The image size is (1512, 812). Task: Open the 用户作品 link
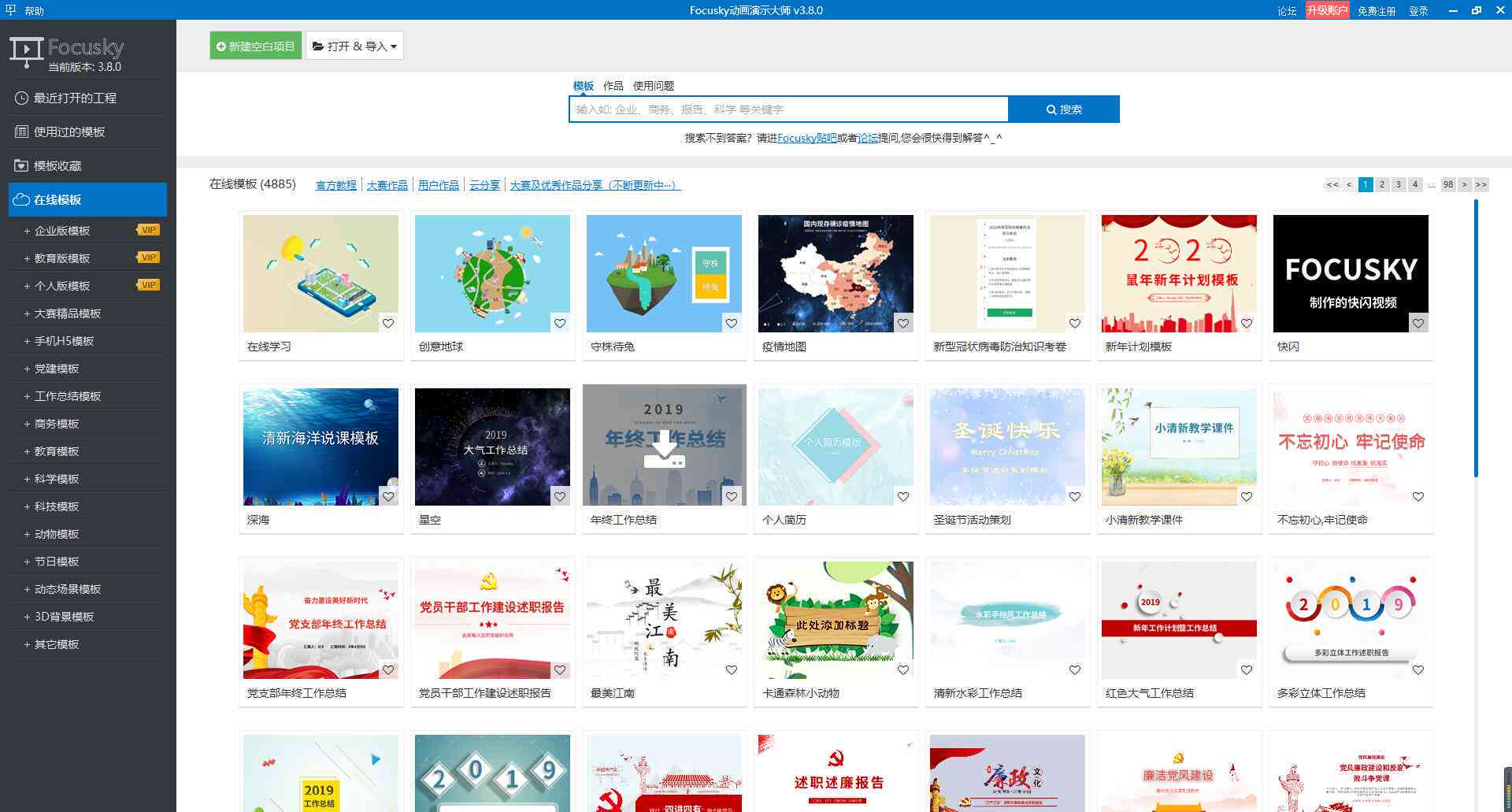point(438,185)
